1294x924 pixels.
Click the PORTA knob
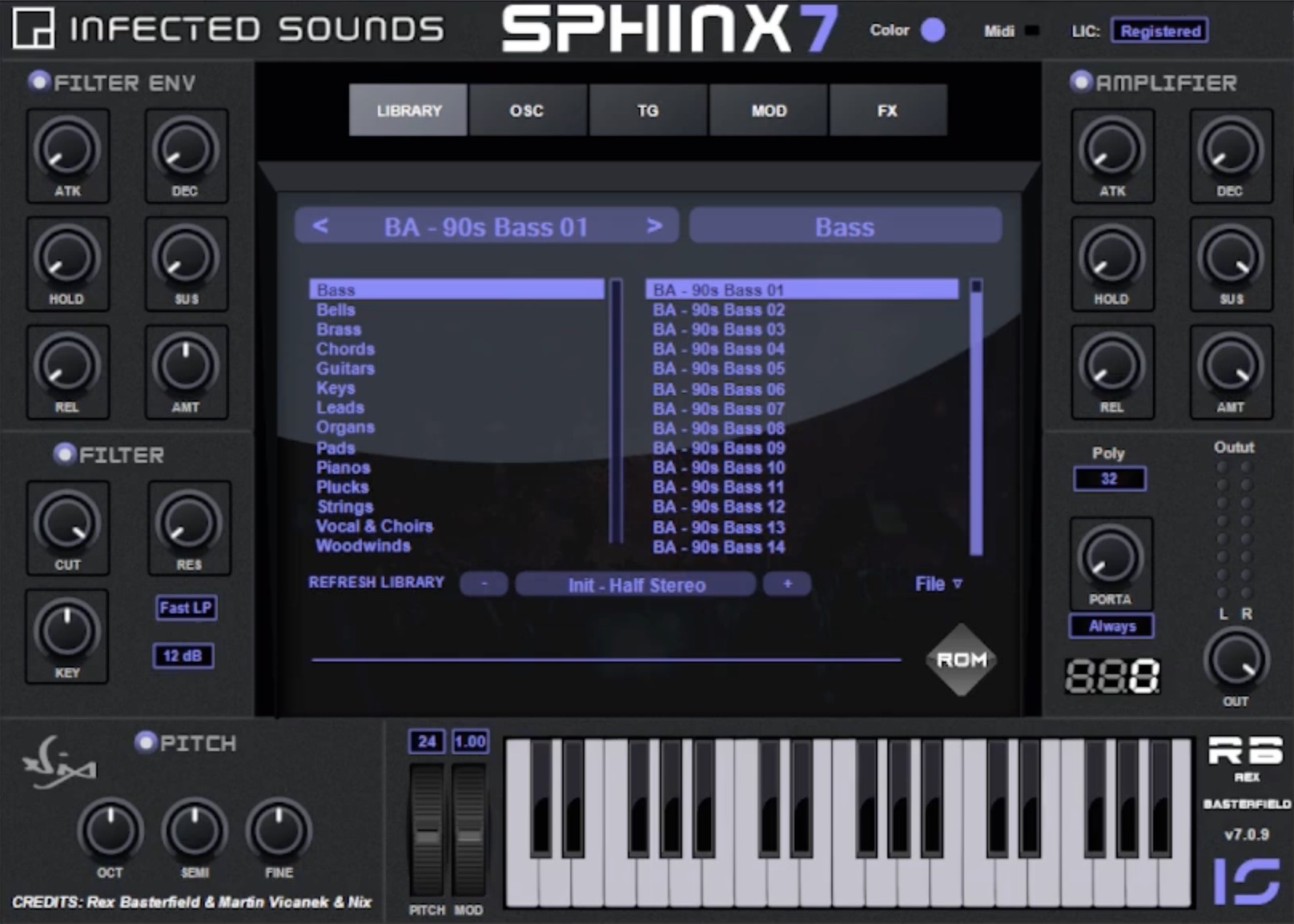(1111, 558)
